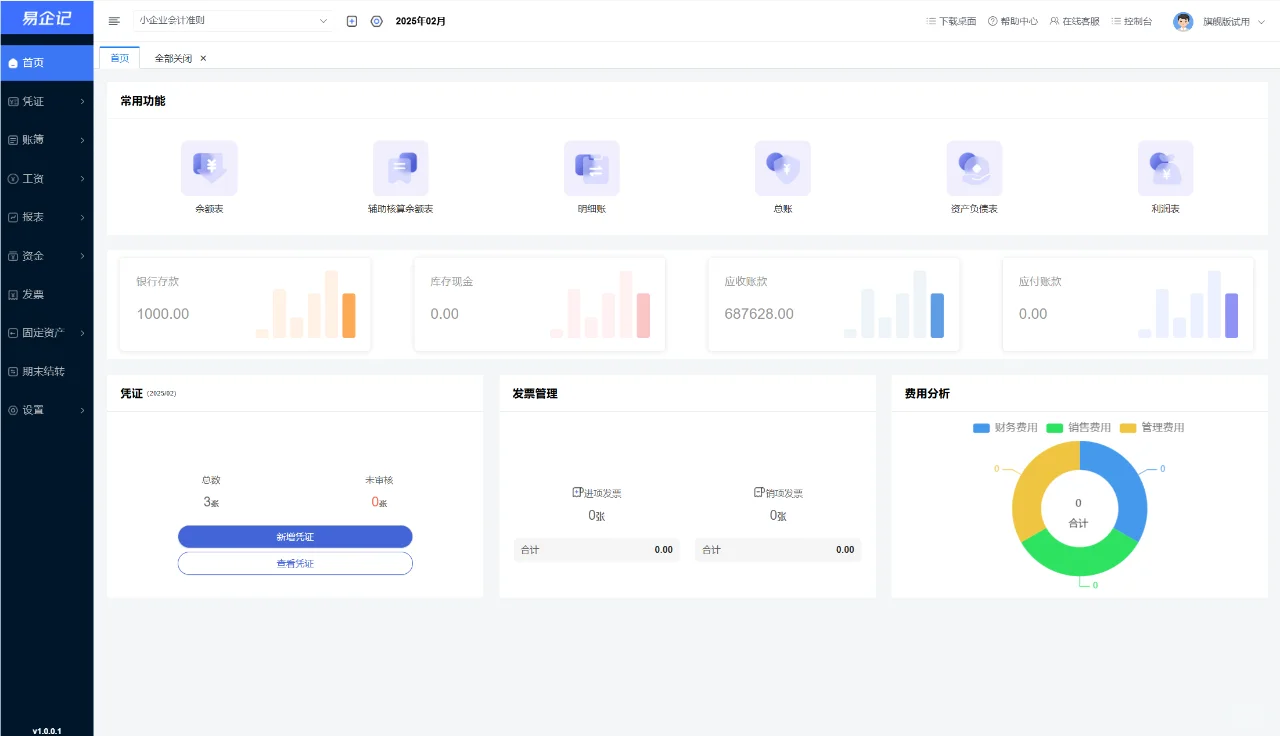The image size is (1280, 736).
Task: Click the 首页 home icon in the sidebar
Action: pos(13,63)
